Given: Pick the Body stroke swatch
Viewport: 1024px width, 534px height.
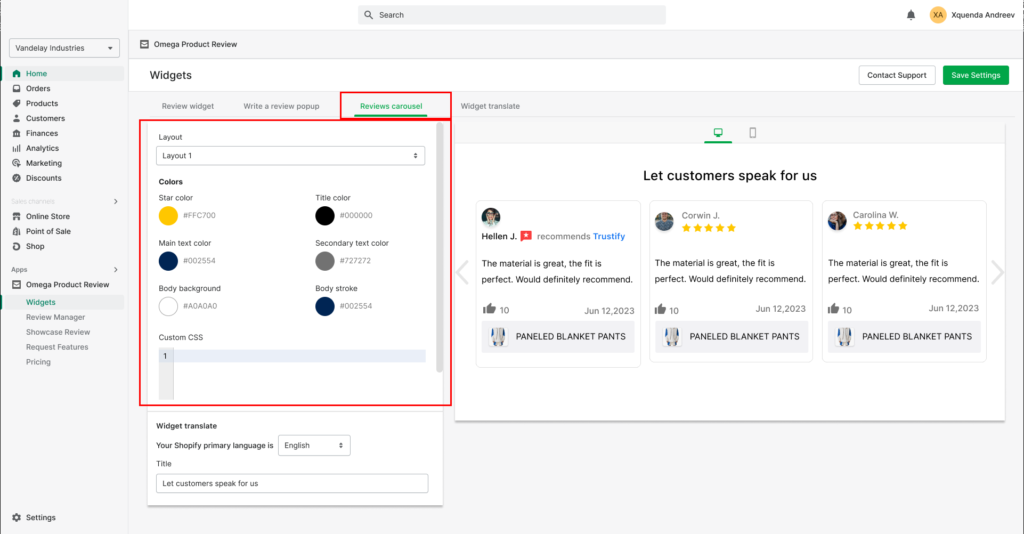Looking at the screenshot, I should (x=325, y=306).
